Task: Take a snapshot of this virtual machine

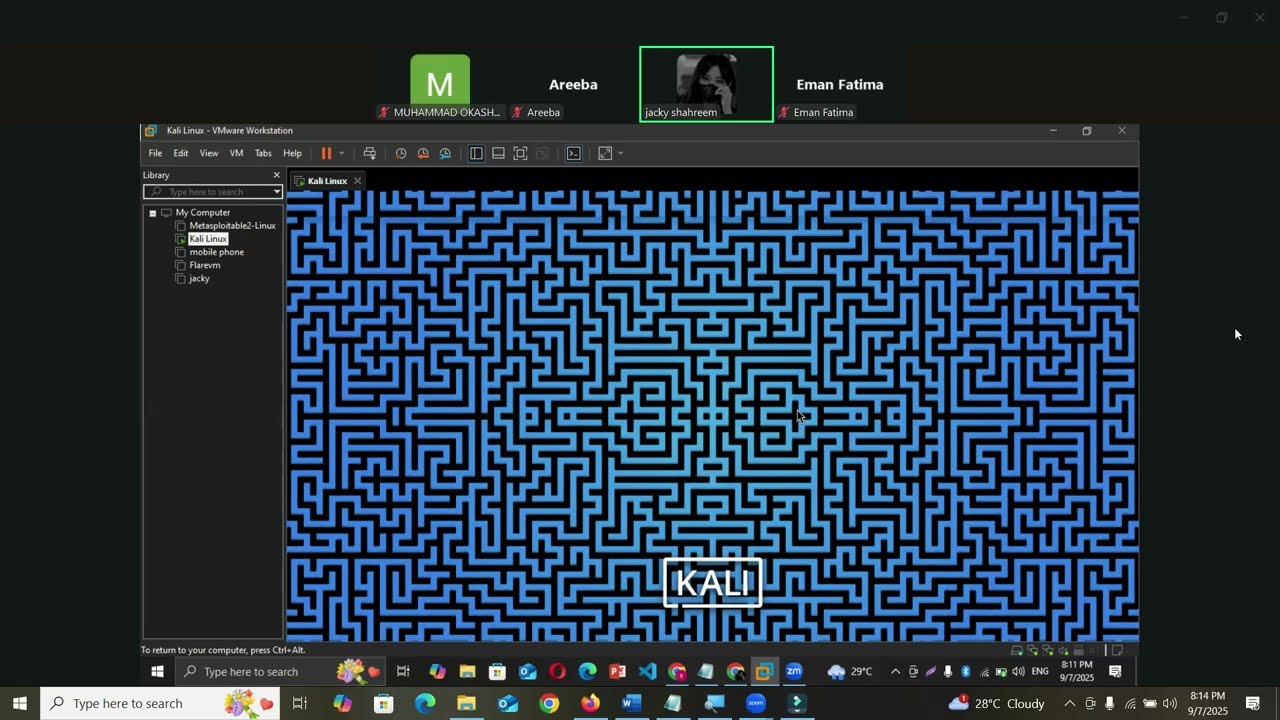Action: coord(401,153)
